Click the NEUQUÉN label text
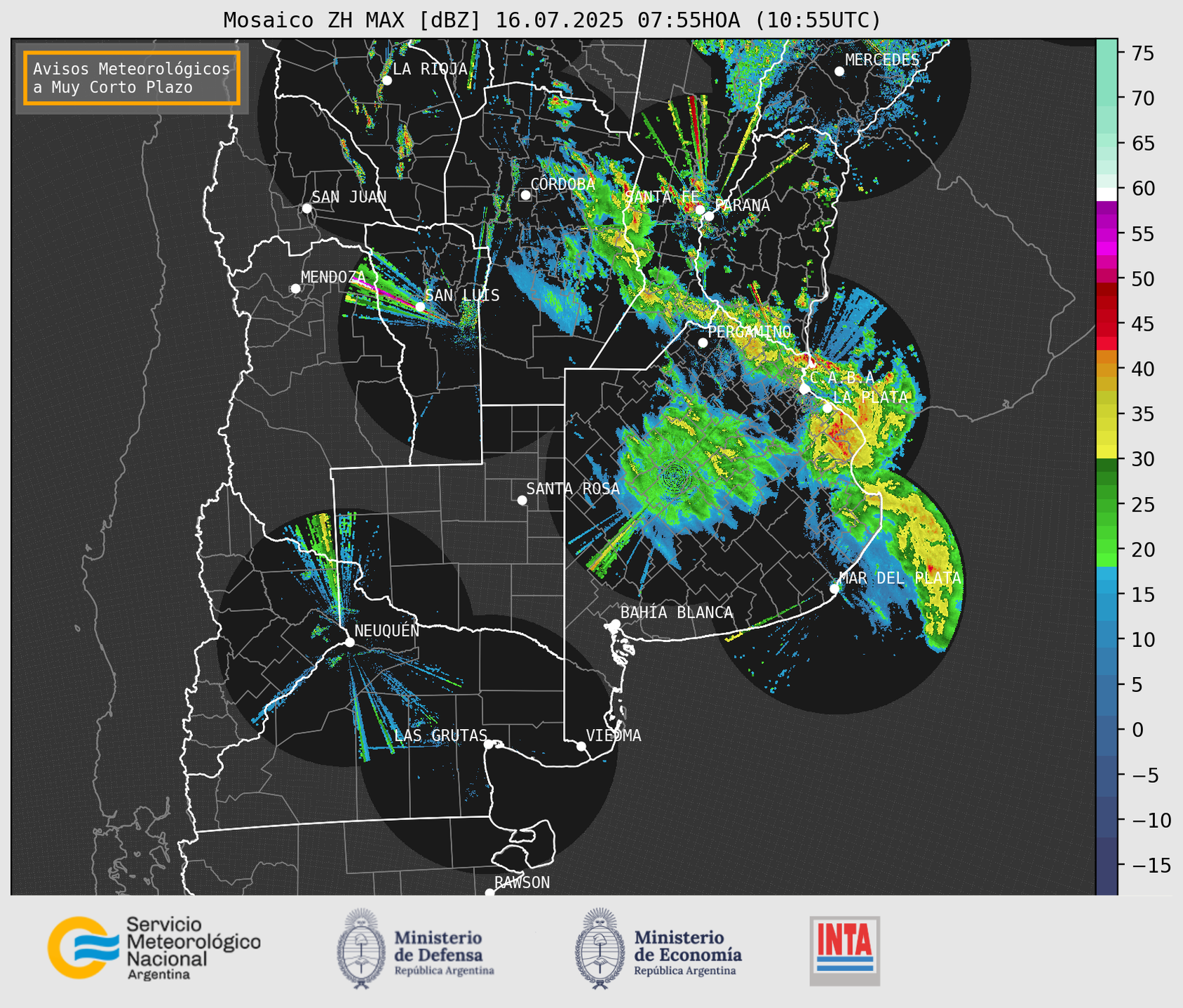The image size is (1183, 1008). pos(386,630)
